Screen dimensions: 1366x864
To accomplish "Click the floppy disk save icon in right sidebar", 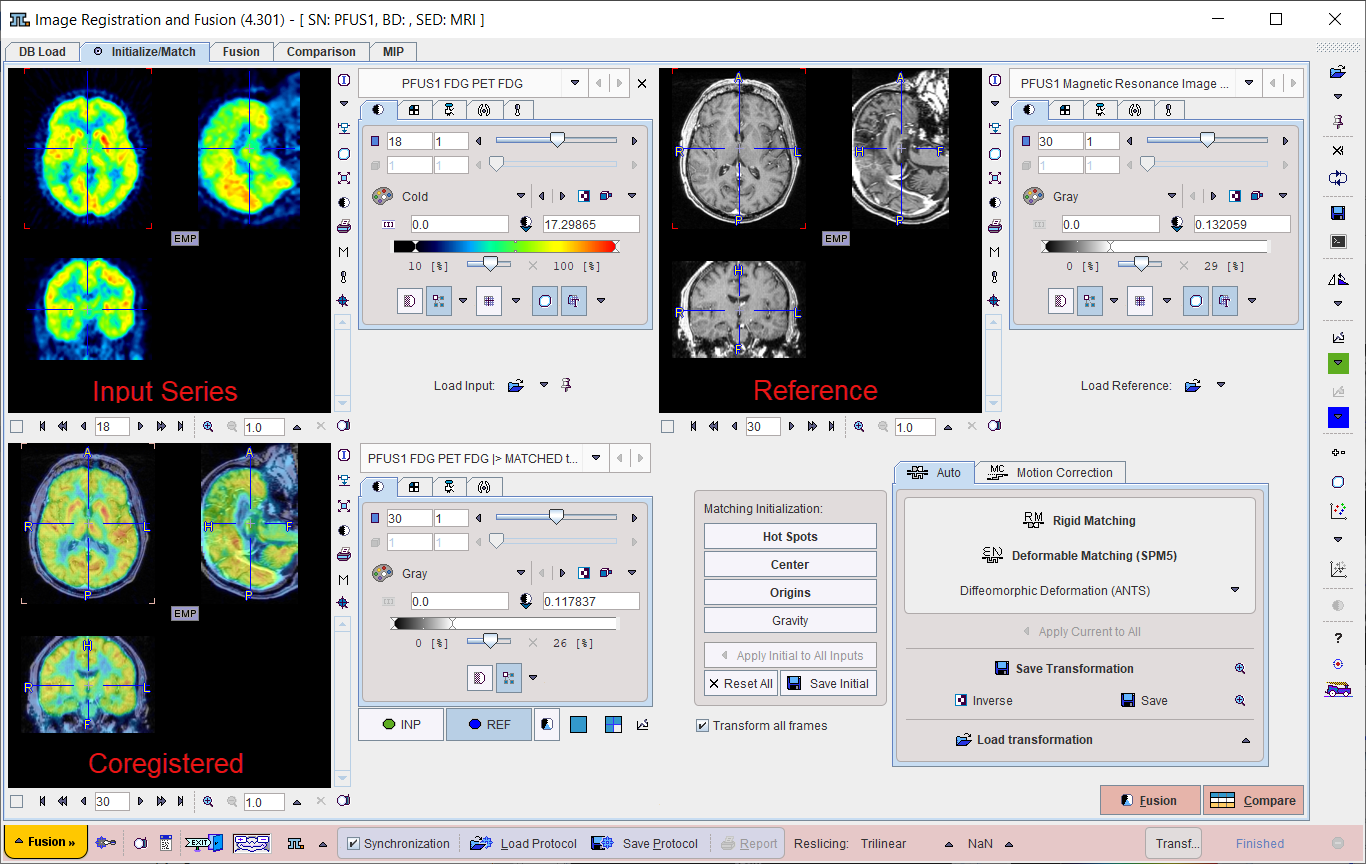I will [x=1338, y=213].
